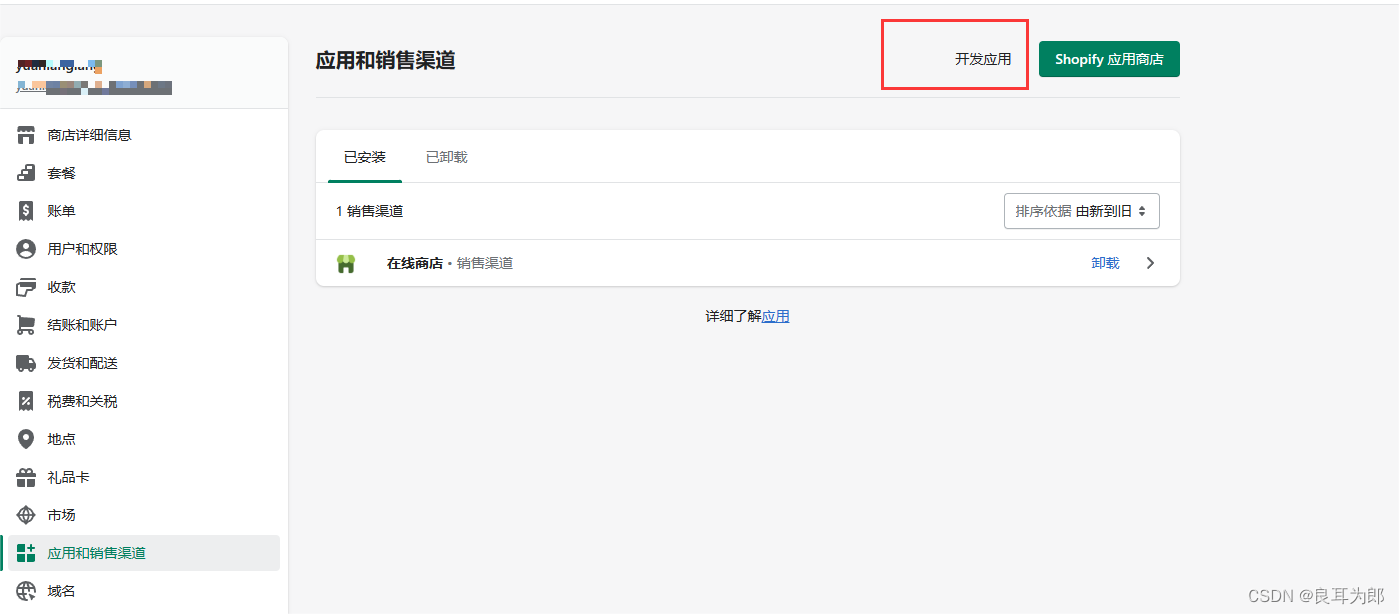Open the 排序依据 sort dropdown
Image resolution: width=1399 pixels, height=614 pixels.
click(1082, 211)
